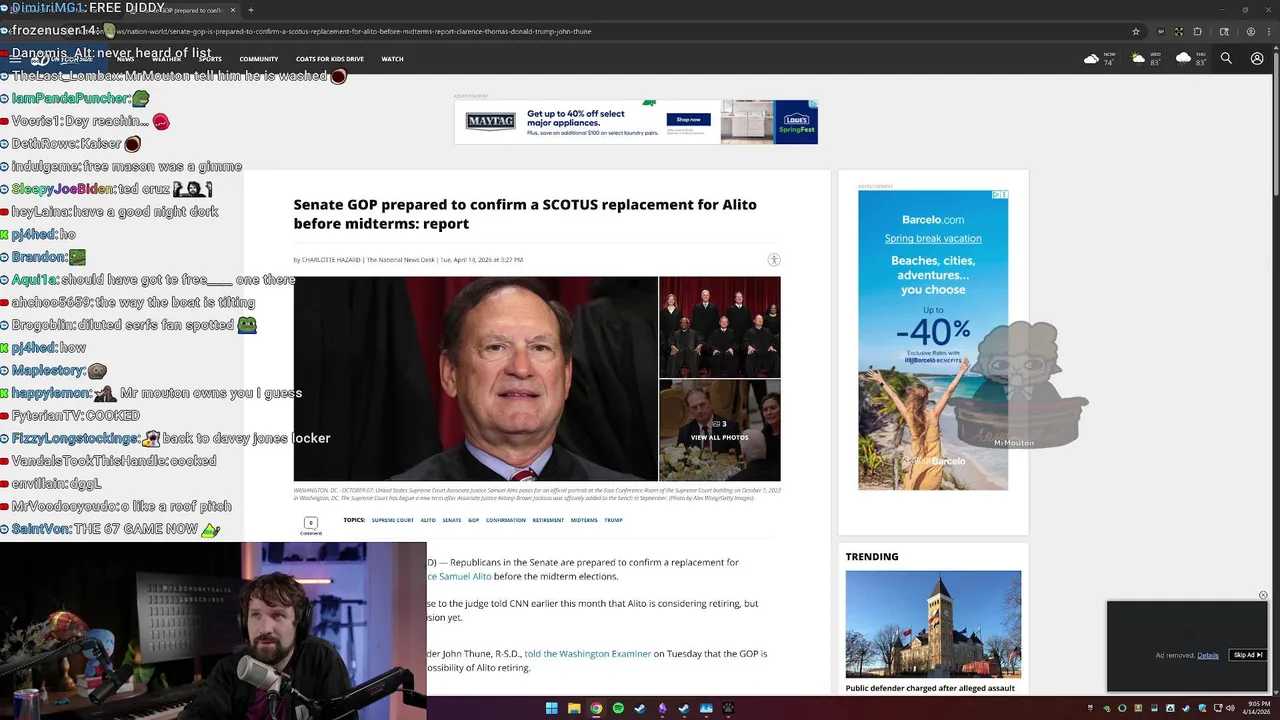Open the Windows Start button

click(551, 708)
